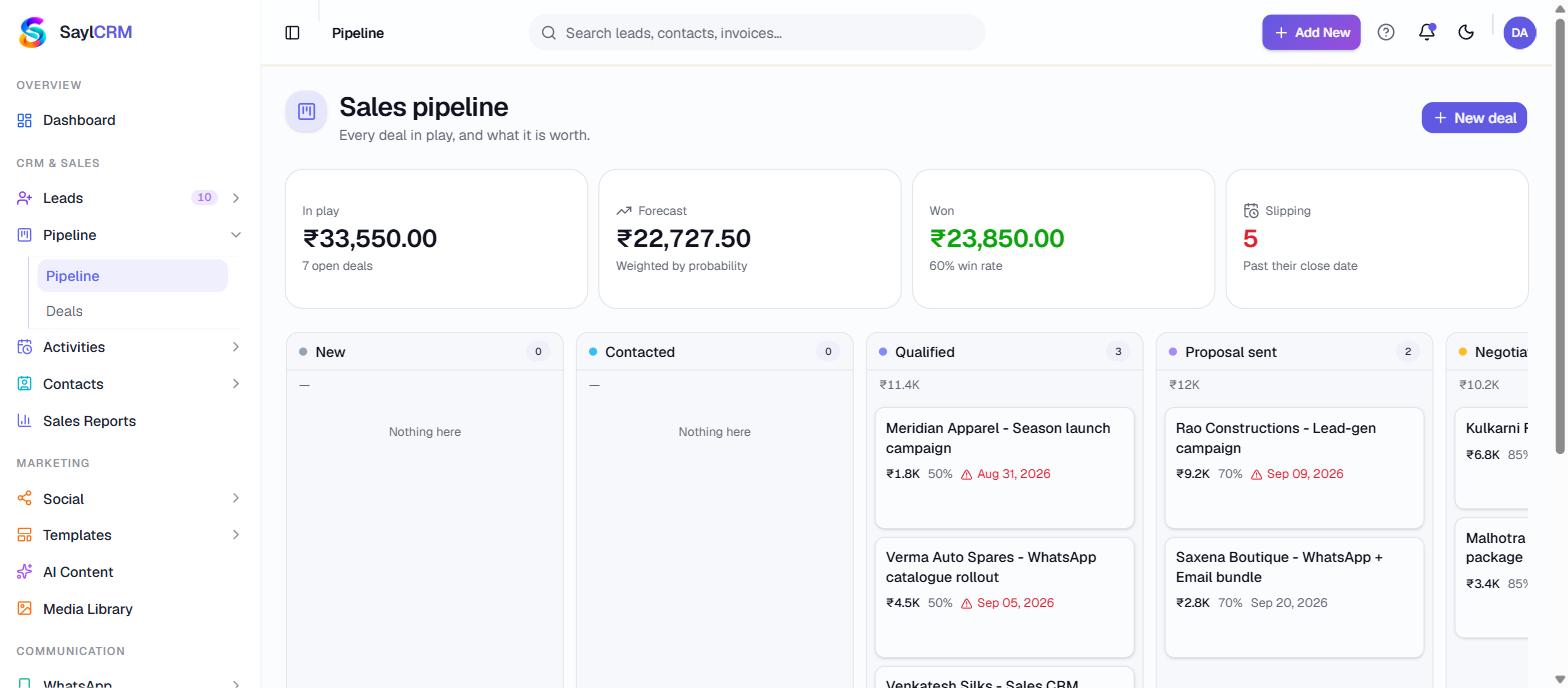Click the Templates layout icon
The image size is (1568, 688).
pos(24,535)
